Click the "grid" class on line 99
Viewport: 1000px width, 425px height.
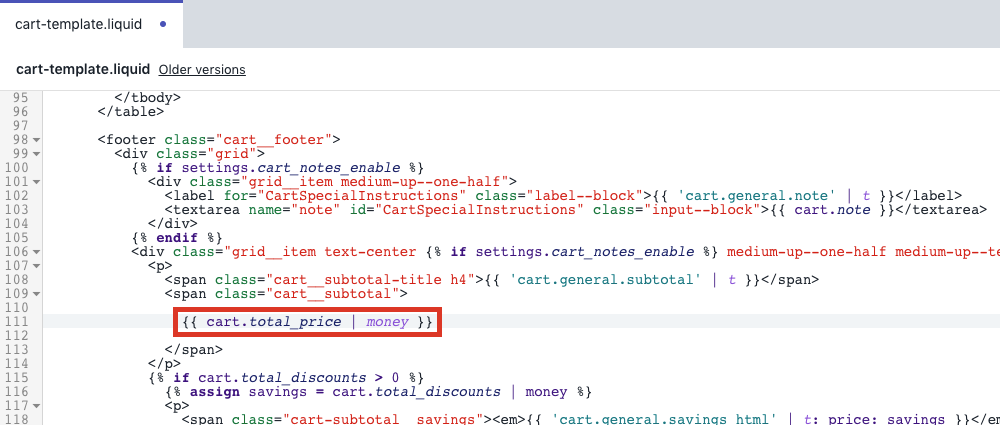(x=233, y=154)
